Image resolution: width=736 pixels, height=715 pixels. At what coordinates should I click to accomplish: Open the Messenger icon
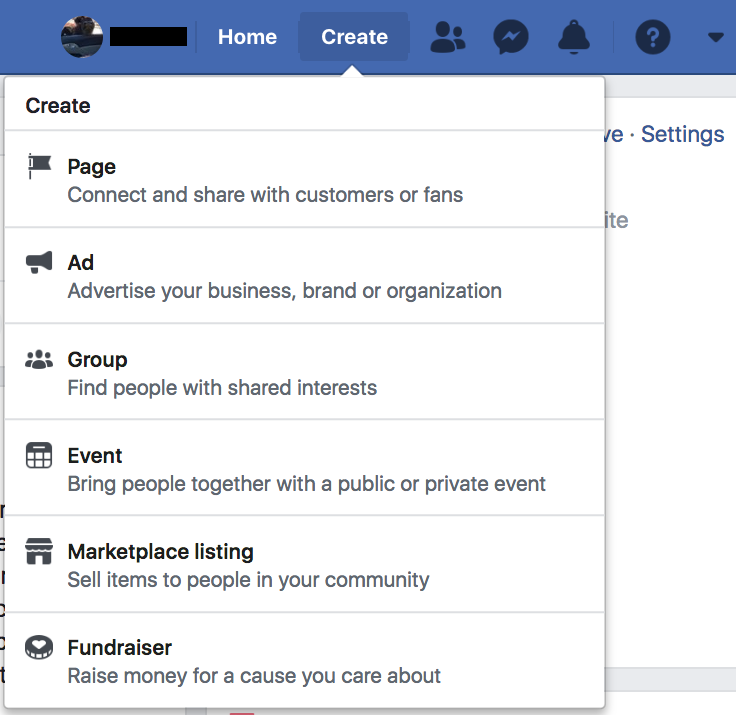(x=511, y=38)
